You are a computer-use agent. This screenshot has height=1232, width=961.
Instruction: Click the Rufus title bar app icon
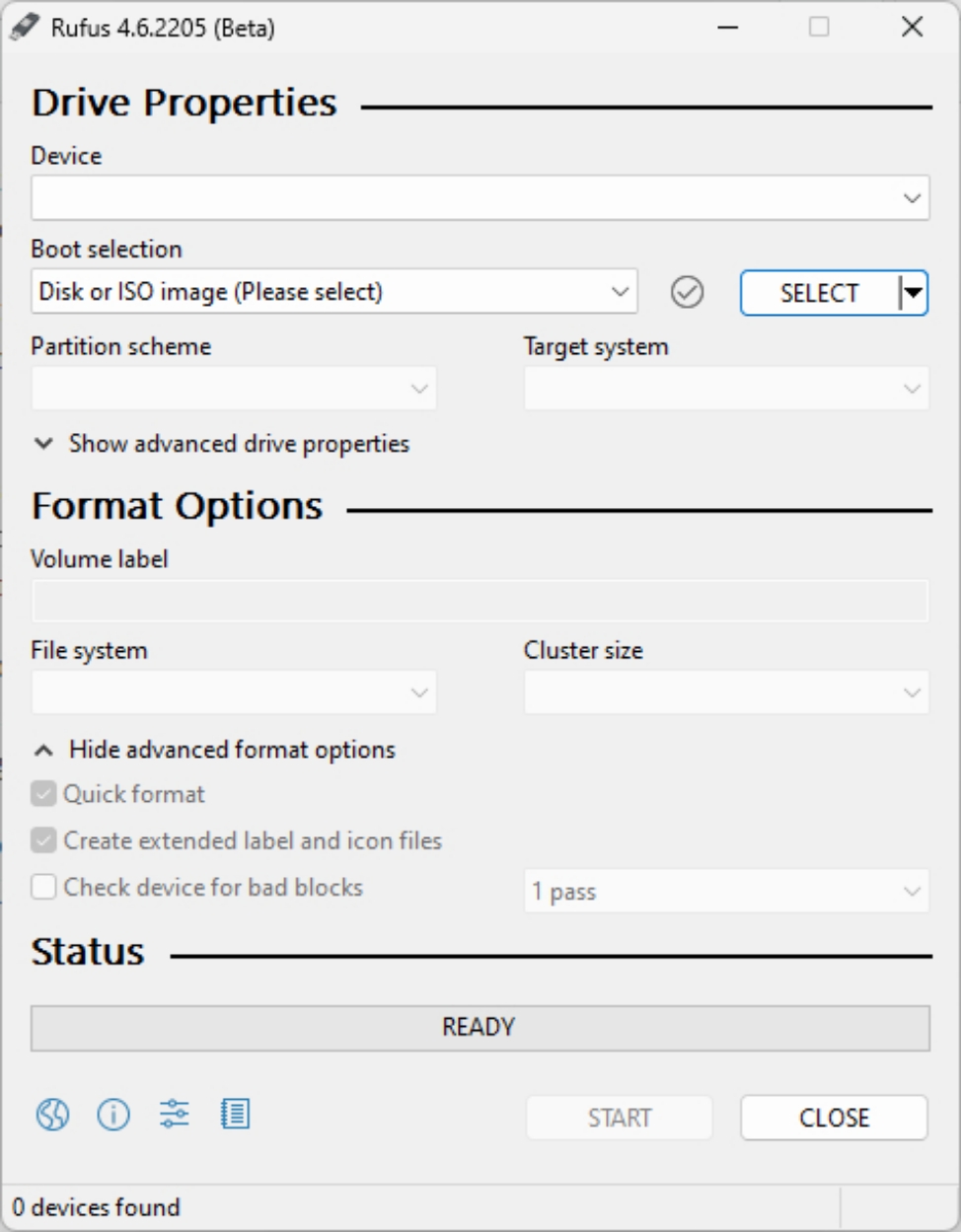coord(24,27)
